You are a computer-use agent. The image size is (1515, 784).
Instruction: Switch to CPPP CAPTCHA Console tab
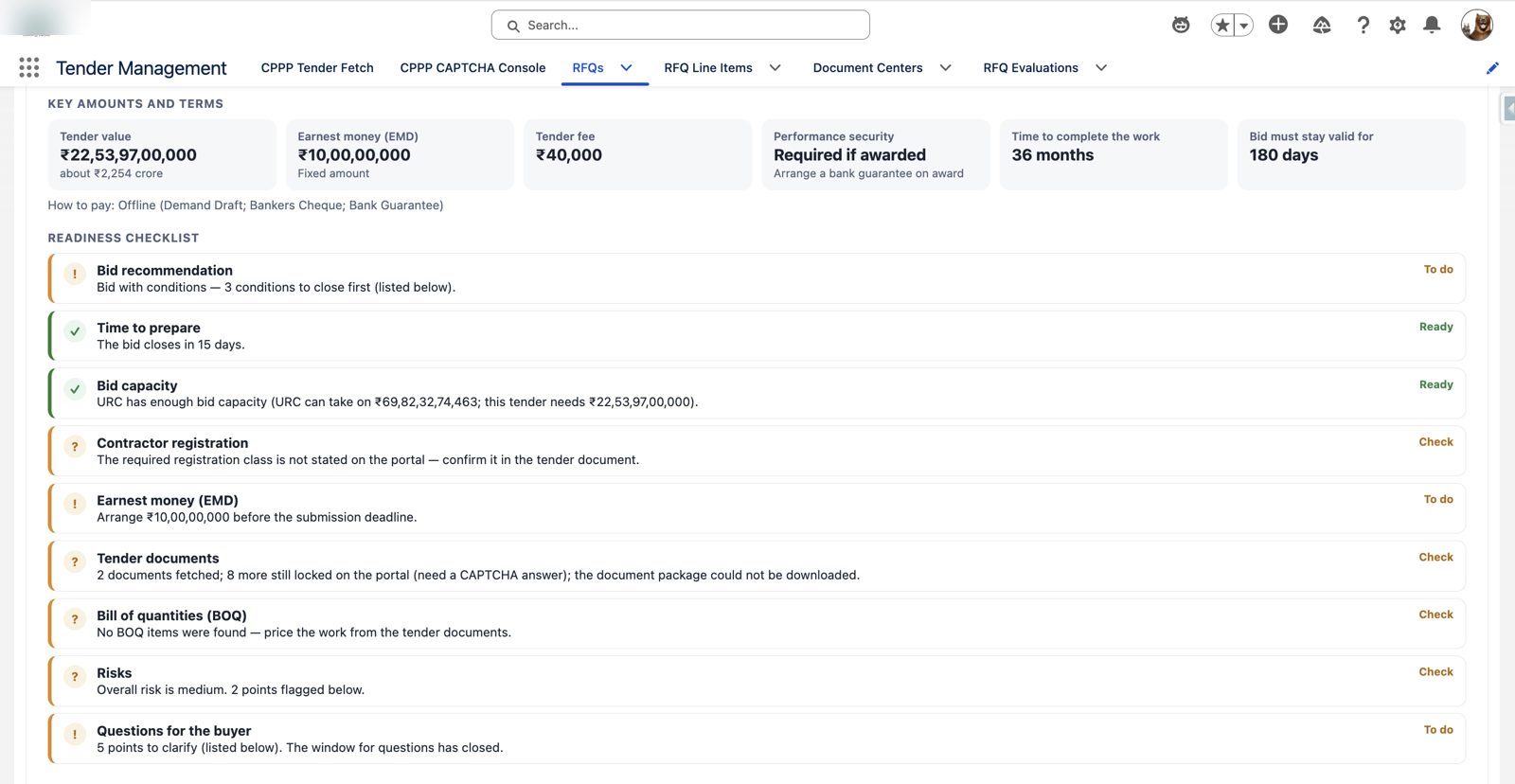tap(472, 67)
